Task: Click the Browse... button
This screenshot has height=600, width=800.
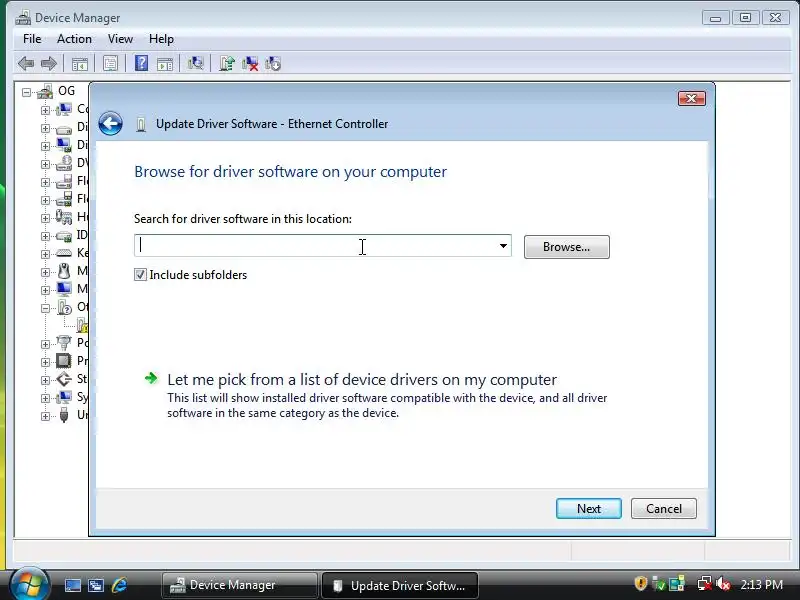Action: tap(566, 247)
